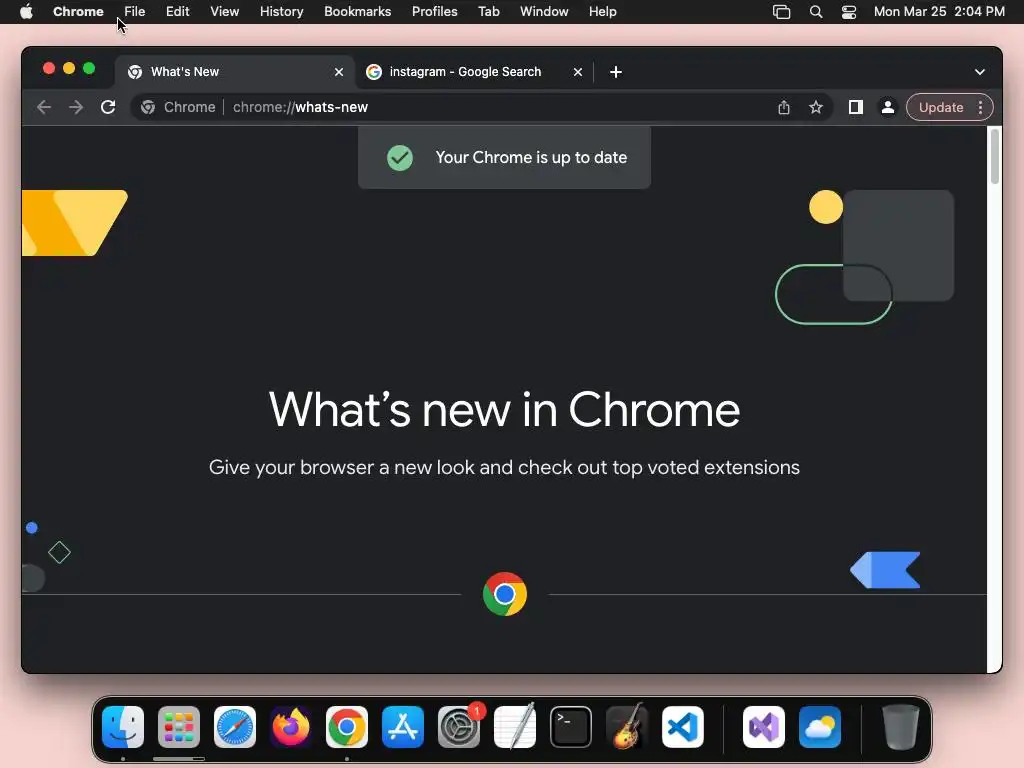Open Visual Studio Code from the Dock
Viewport: 1024px width, 768px height.
pyautogui.click(x=682, y=727)
